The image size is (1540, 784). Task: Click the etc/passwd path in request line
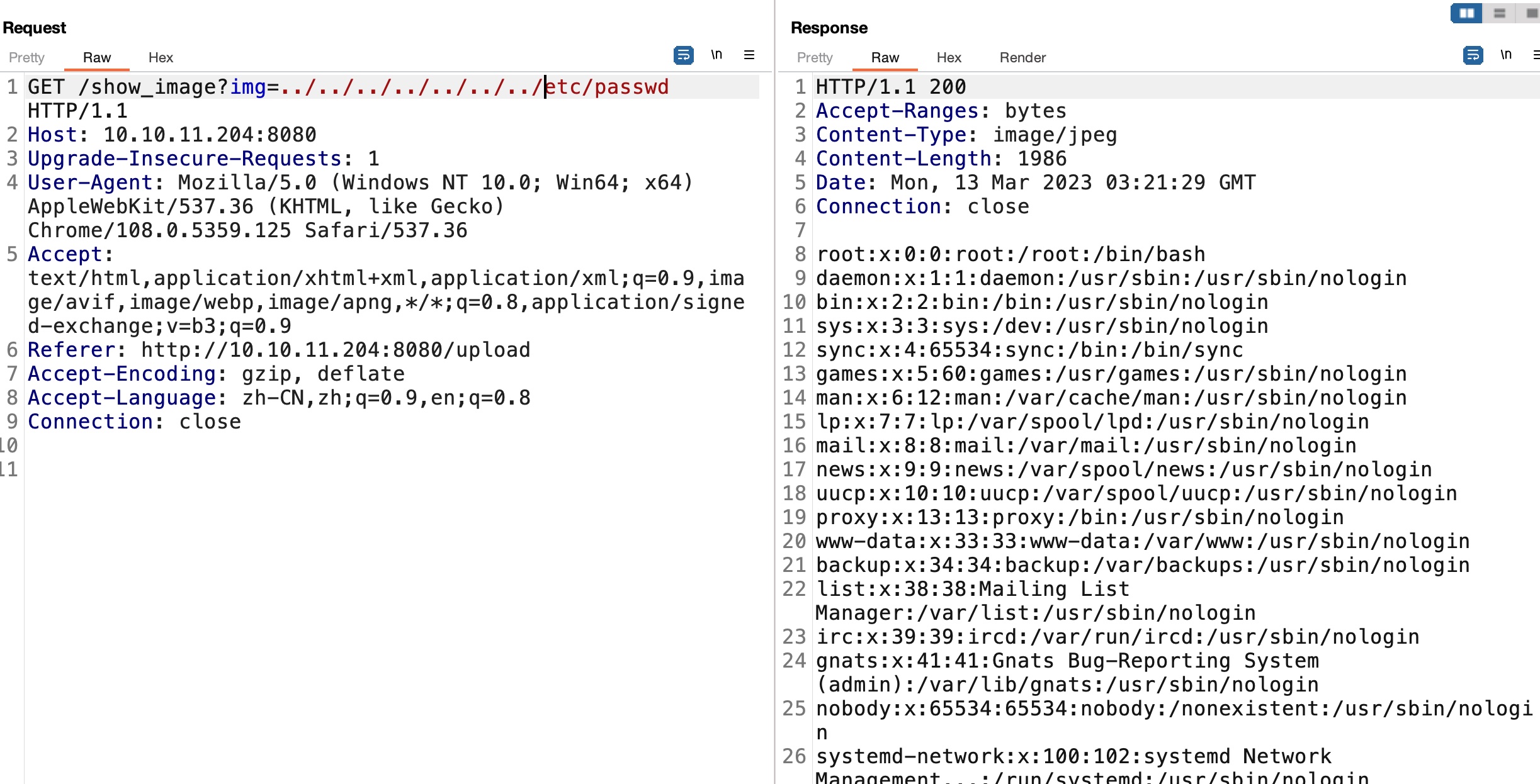pyautogui.click(x=607, y=87)
